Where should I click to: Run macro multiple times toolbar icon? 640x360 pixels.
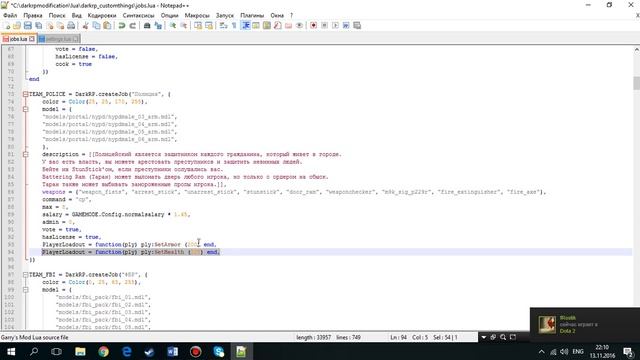346,26
